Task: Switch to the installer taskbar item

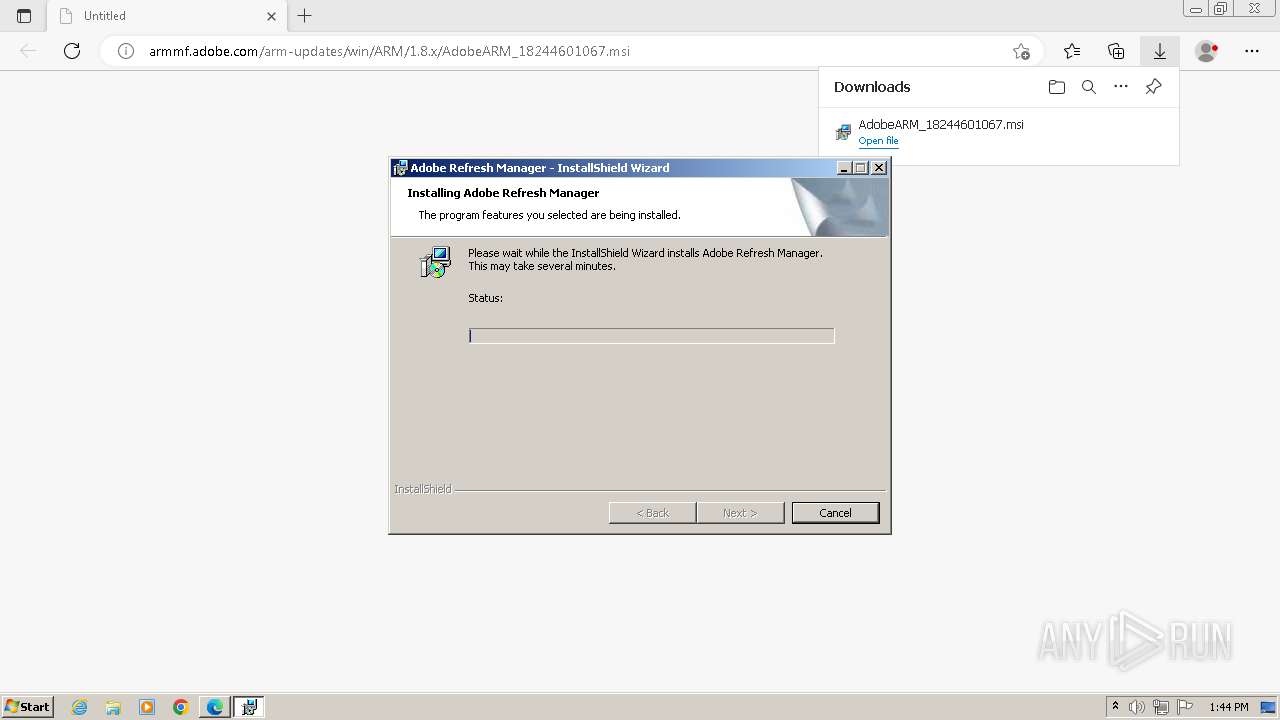Action: [249, 707]
